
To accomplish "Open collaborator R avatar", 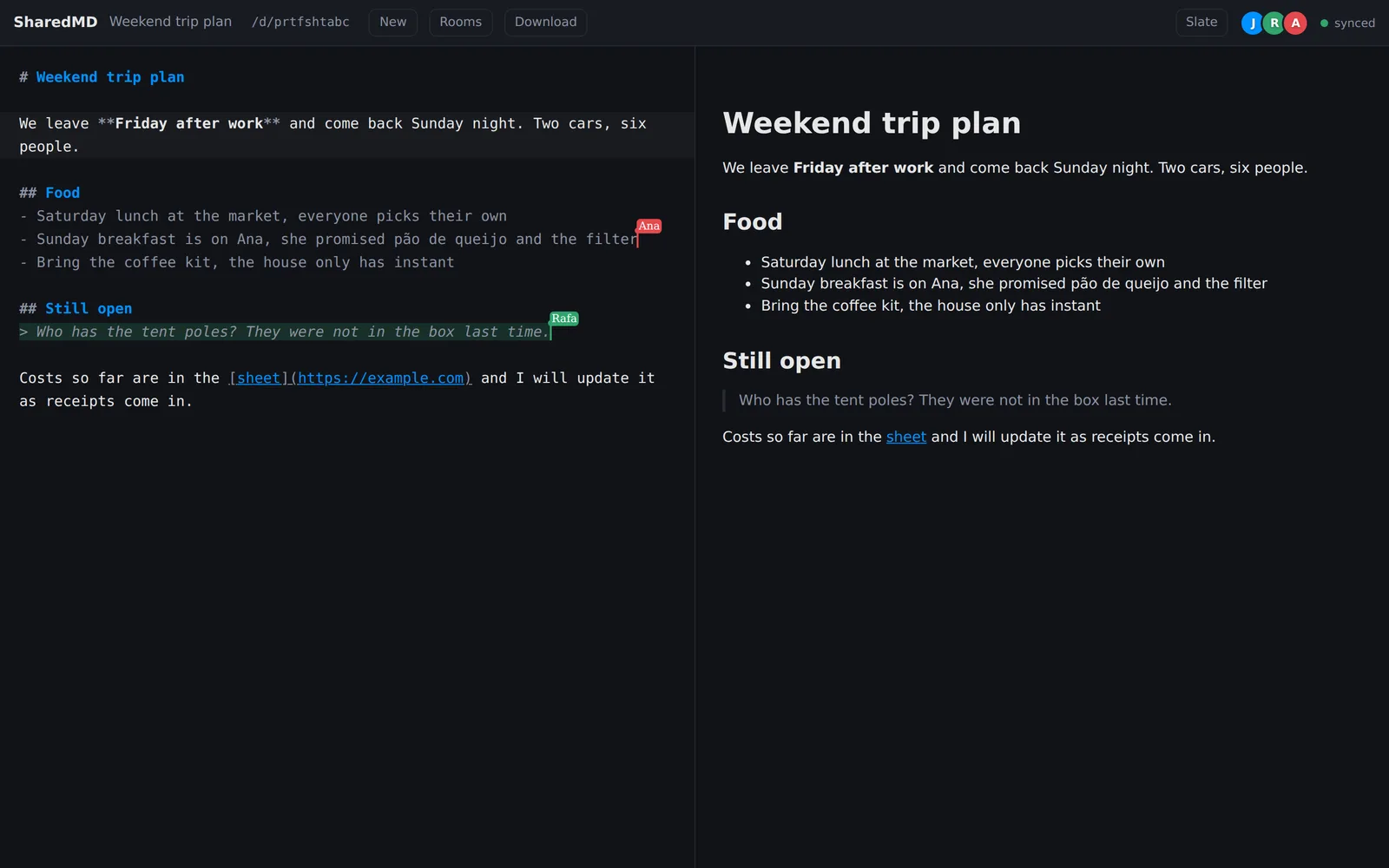I will coord(1274,23).
